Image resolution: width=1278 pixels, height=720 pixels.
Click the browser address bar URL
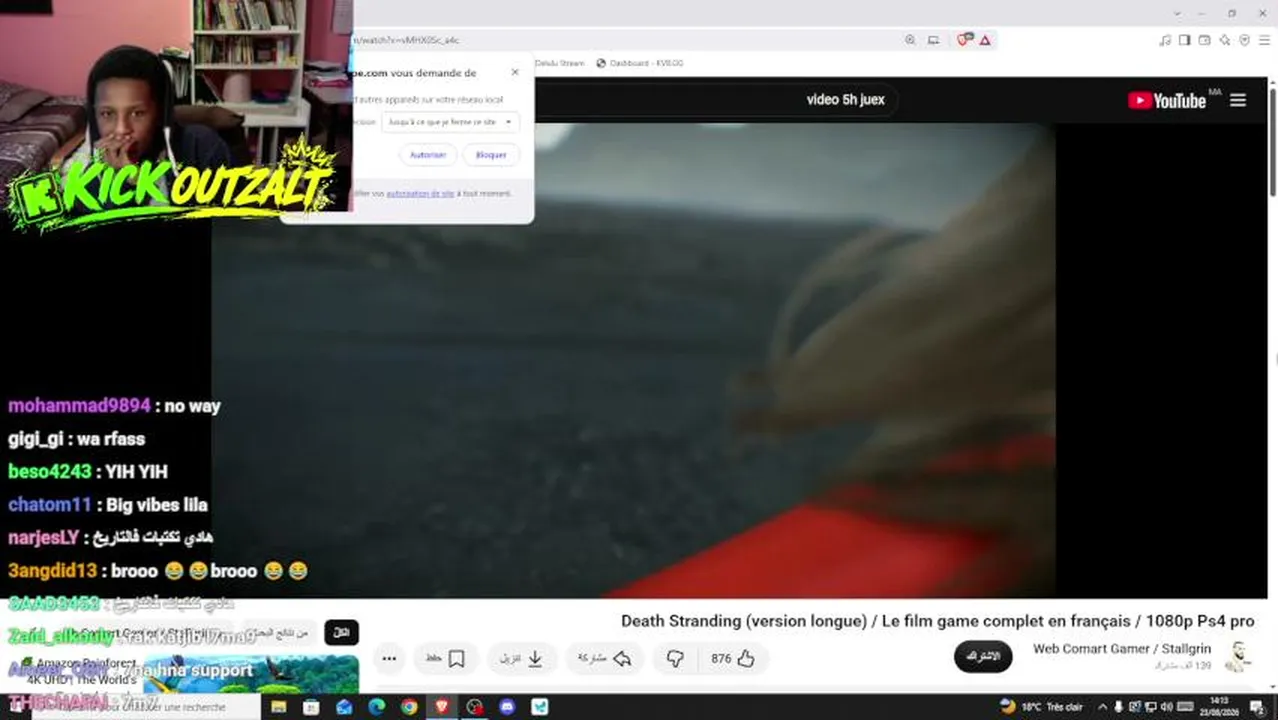405,40
